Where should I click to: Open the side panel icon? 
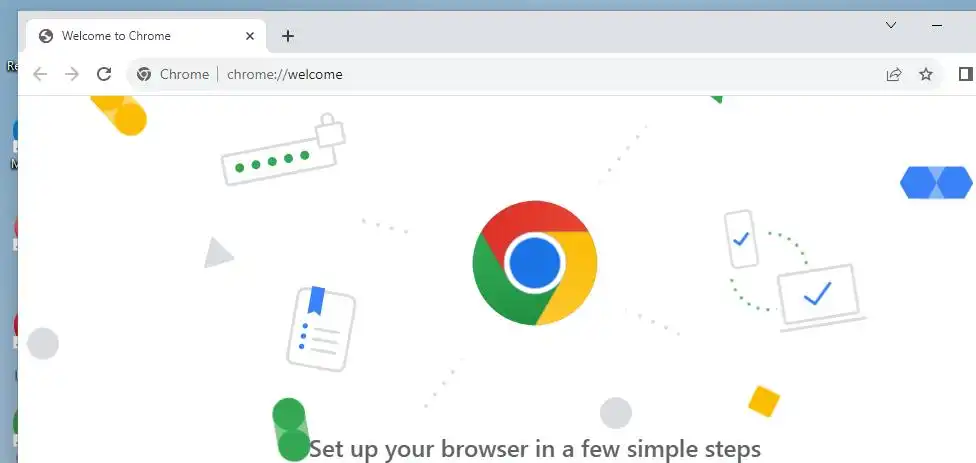click(x=965, y=74)
